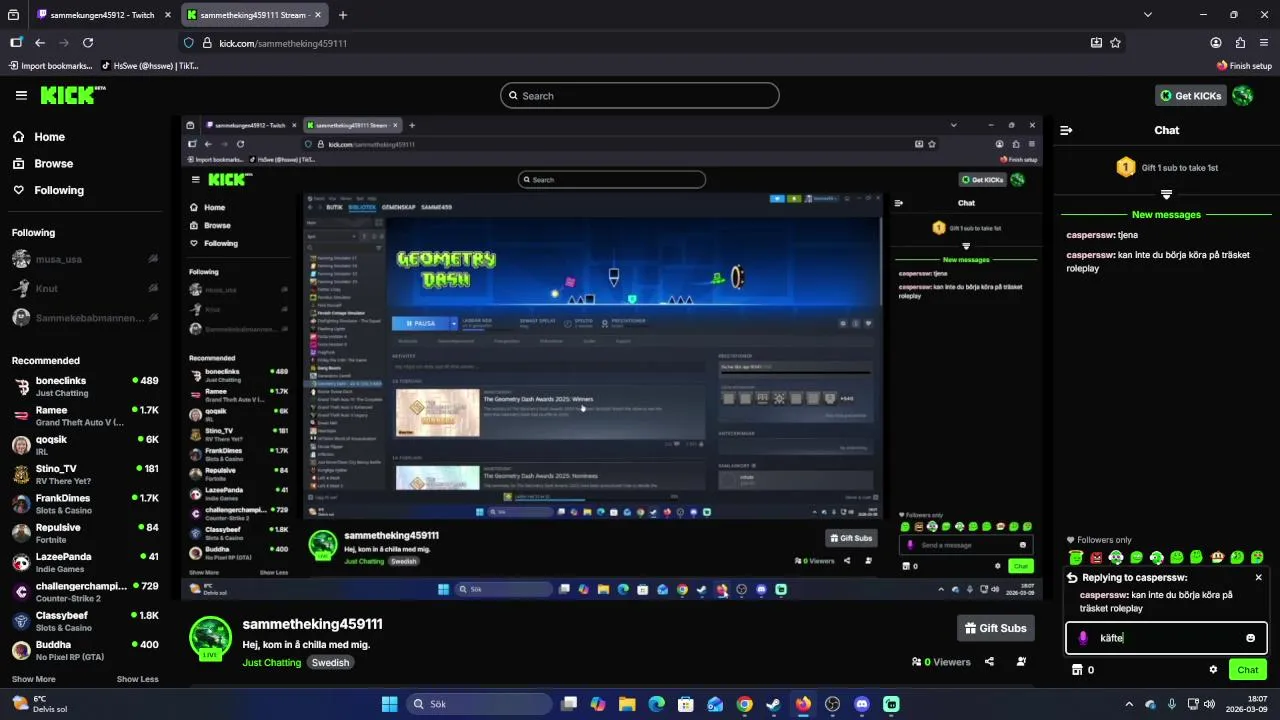Screen dimensions: 1280x720
Task: Open the Firefox account icon in toolbar
Action: coord(1216,43)
